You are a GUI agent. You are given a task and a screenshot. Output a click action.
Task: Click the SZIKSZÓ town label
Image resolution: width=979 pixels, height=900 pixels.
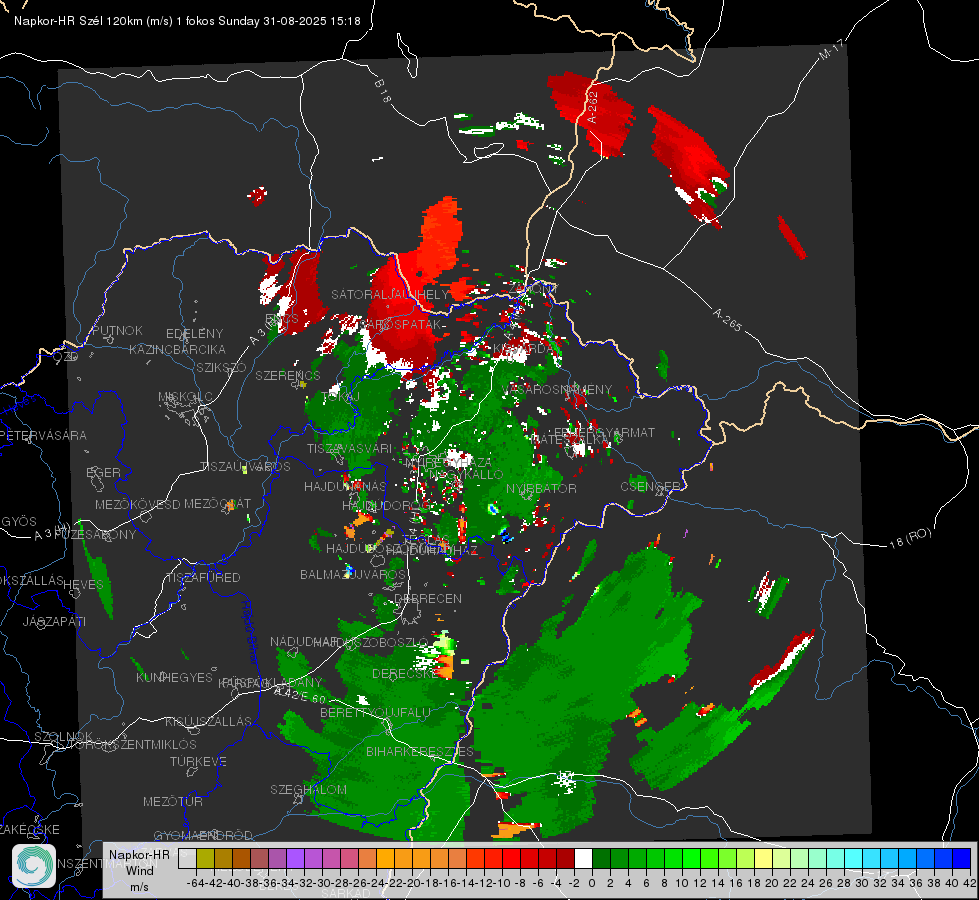pyautogui.click(x=222, y=367)
